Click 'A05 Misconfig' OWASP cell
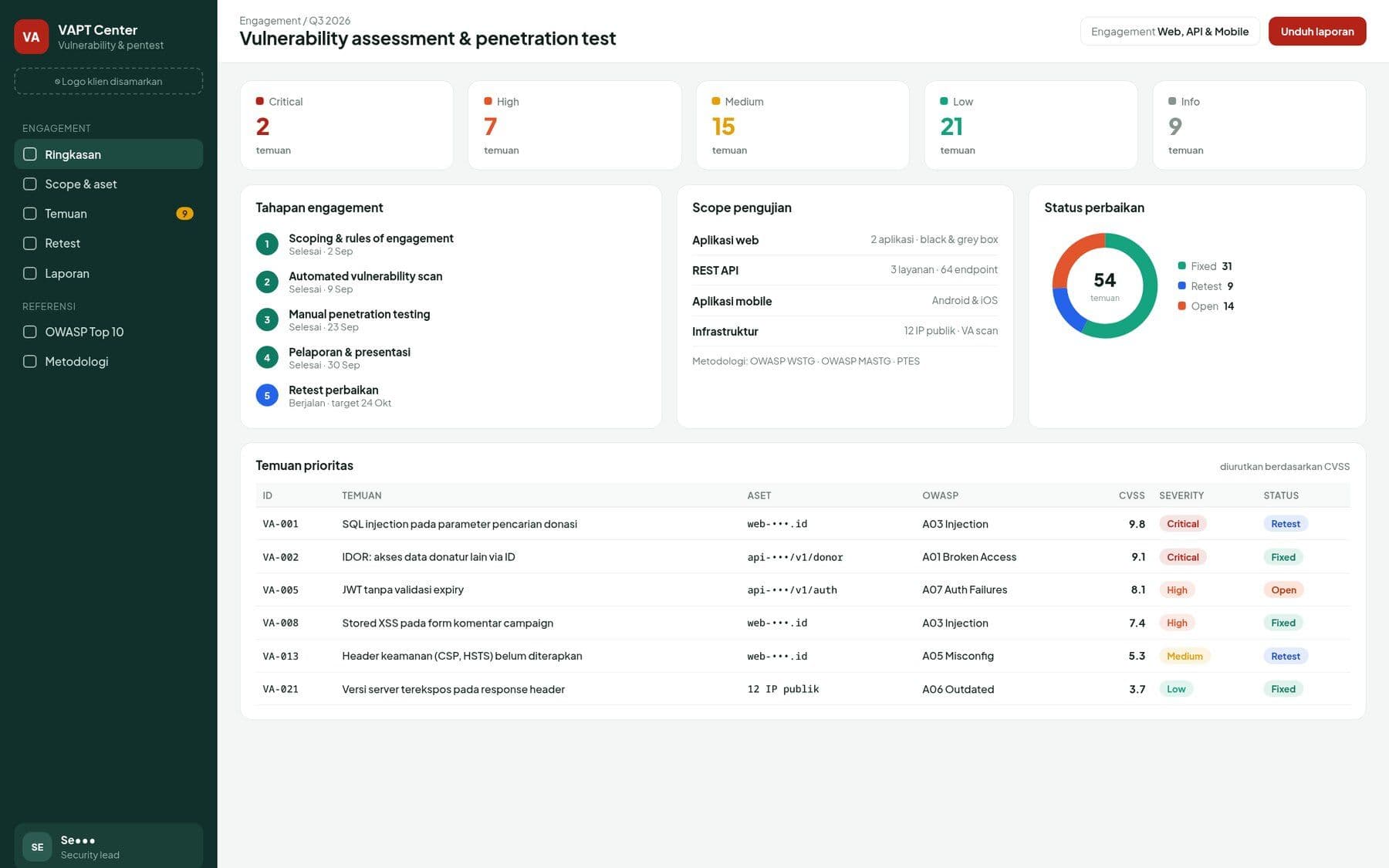 [958, 656]
